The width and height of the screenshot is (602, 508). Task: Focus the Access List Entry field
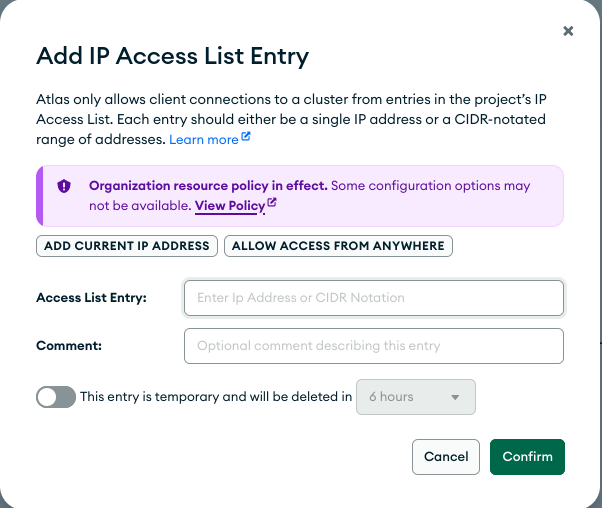373,298
